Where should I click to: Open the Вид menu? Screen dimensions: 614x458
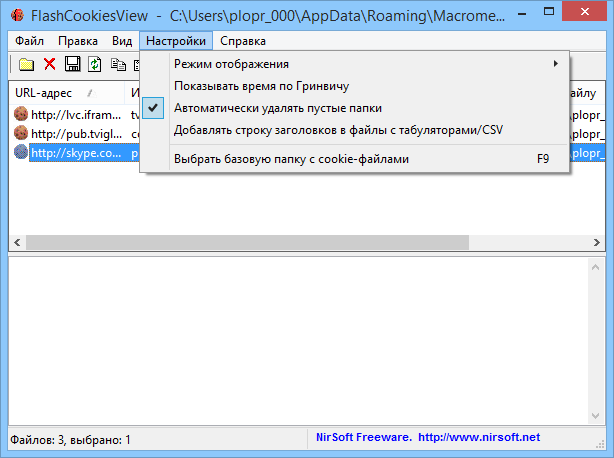(x=122, y=41)
